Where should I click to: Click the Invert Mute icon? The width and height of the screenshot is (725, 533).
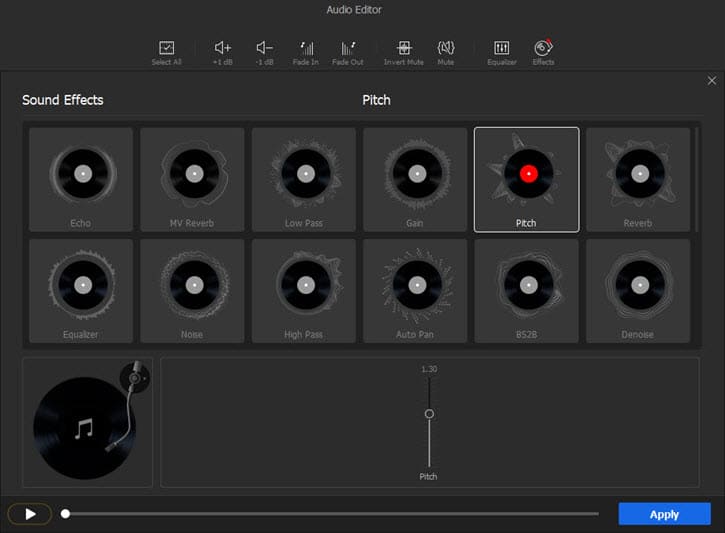pos(404,53)
